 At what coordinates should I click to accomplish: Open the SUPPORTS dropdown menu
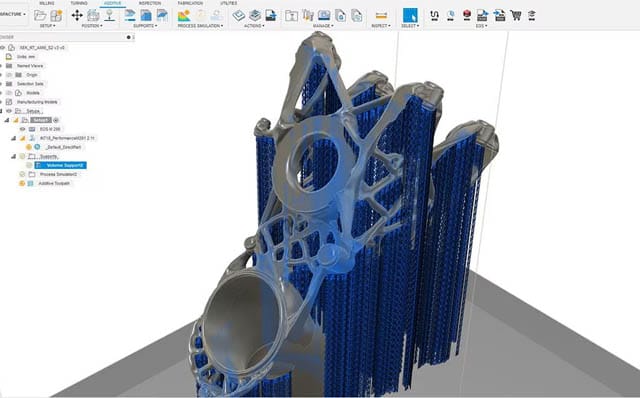click(145, 26)
